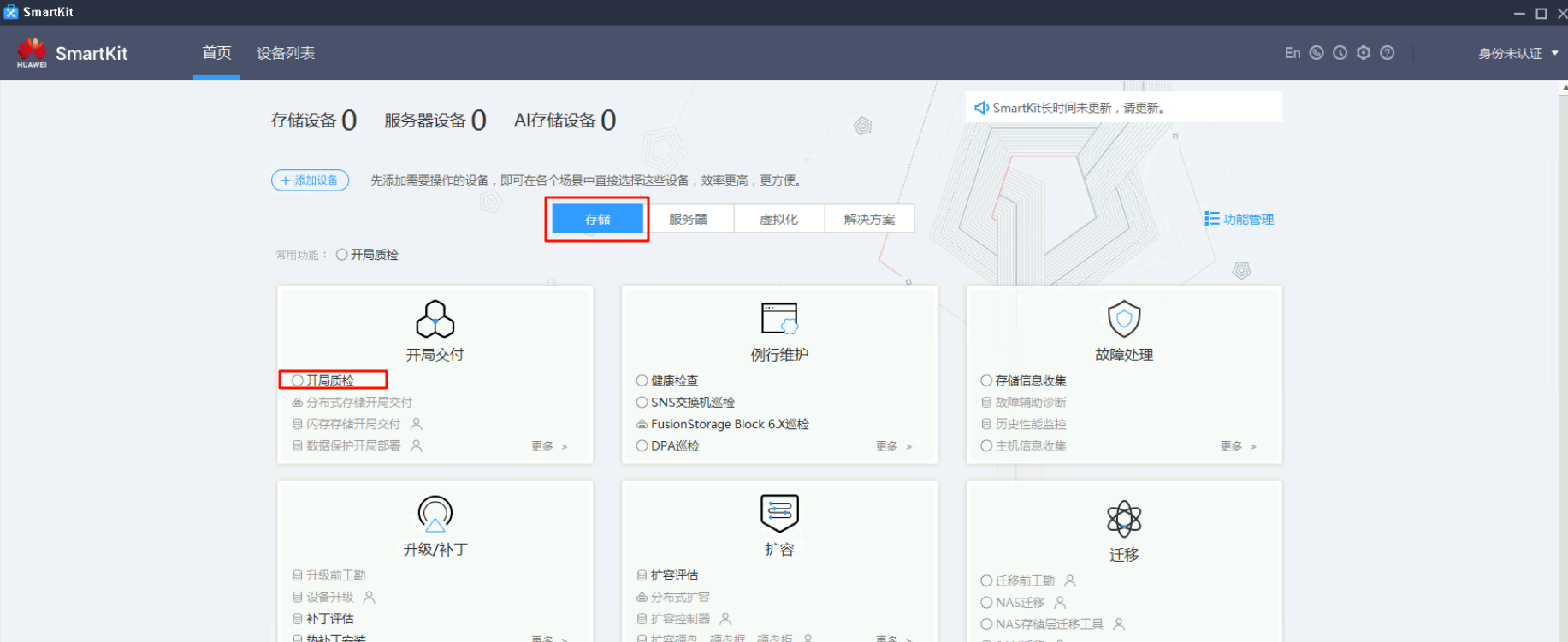Screen dimensions: 1568x642
Task: Click the 开局交付 hexagon icon
Action: click(x=435, y=319)
